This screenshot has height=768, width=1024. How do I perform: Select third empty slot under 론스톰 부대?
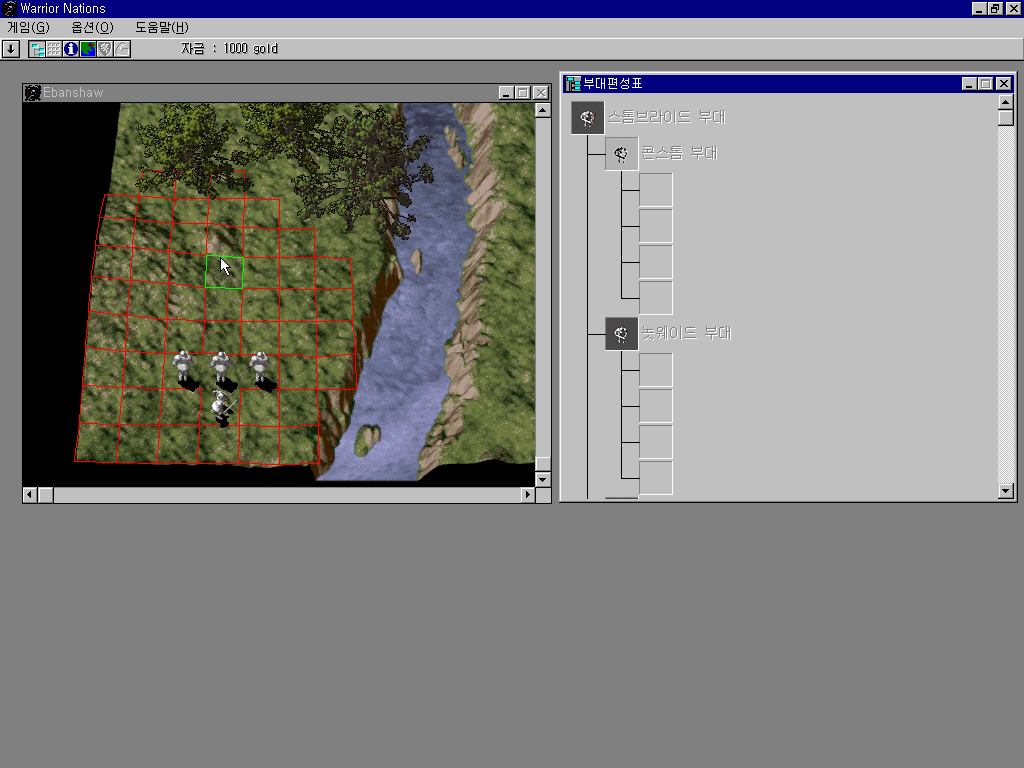click(x=656, y=262)
